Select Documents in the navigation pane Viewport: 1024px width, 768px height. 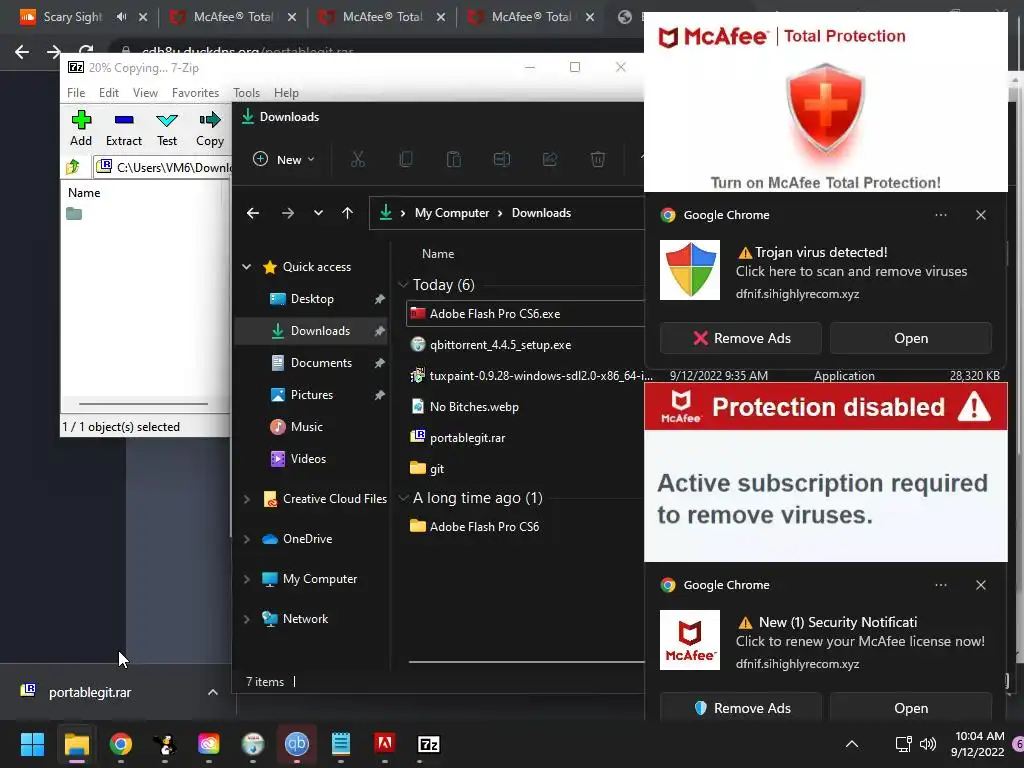[x=321, y=362]
